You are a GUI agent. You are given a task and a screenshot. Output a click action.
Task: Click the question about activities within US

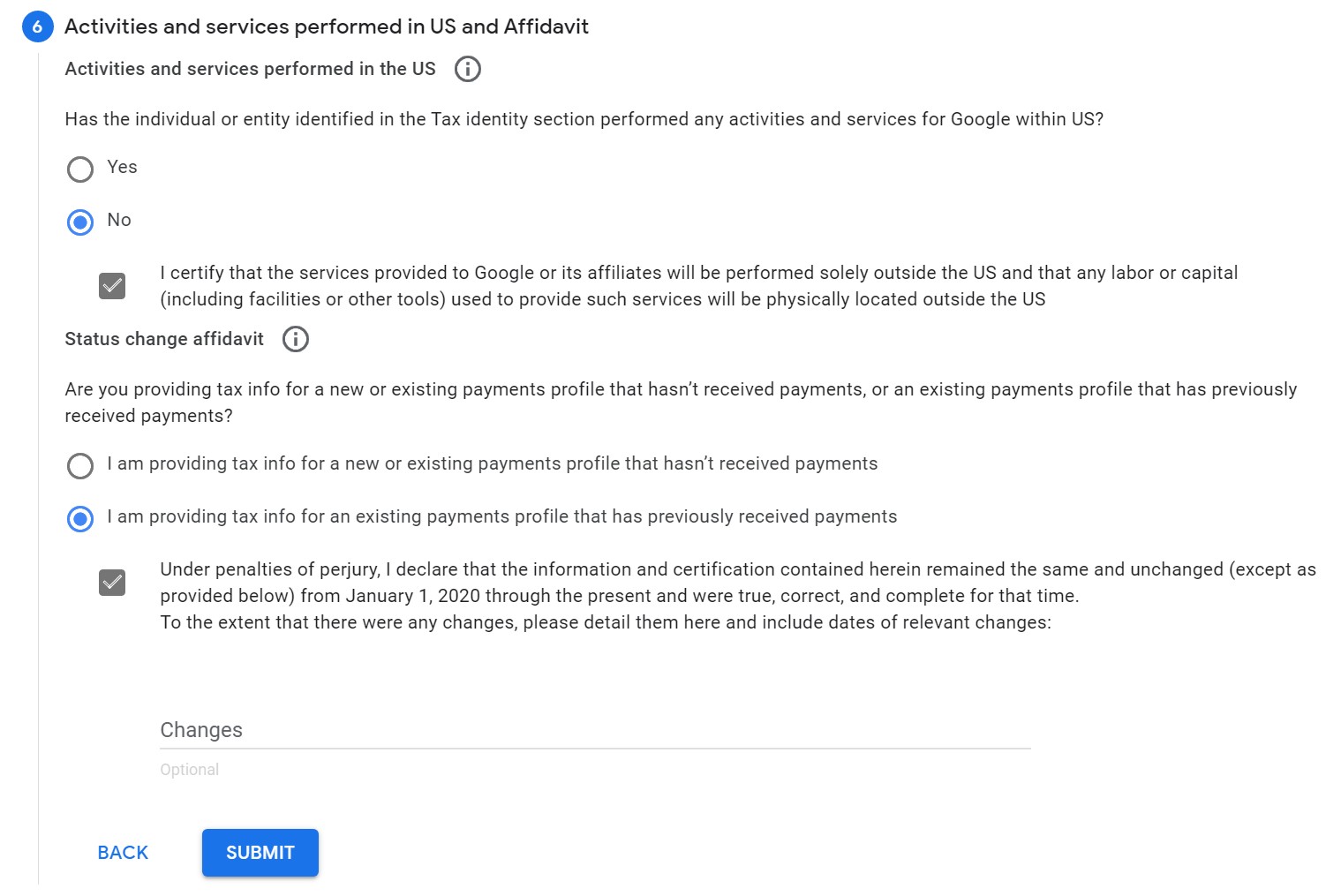[584, 119]
